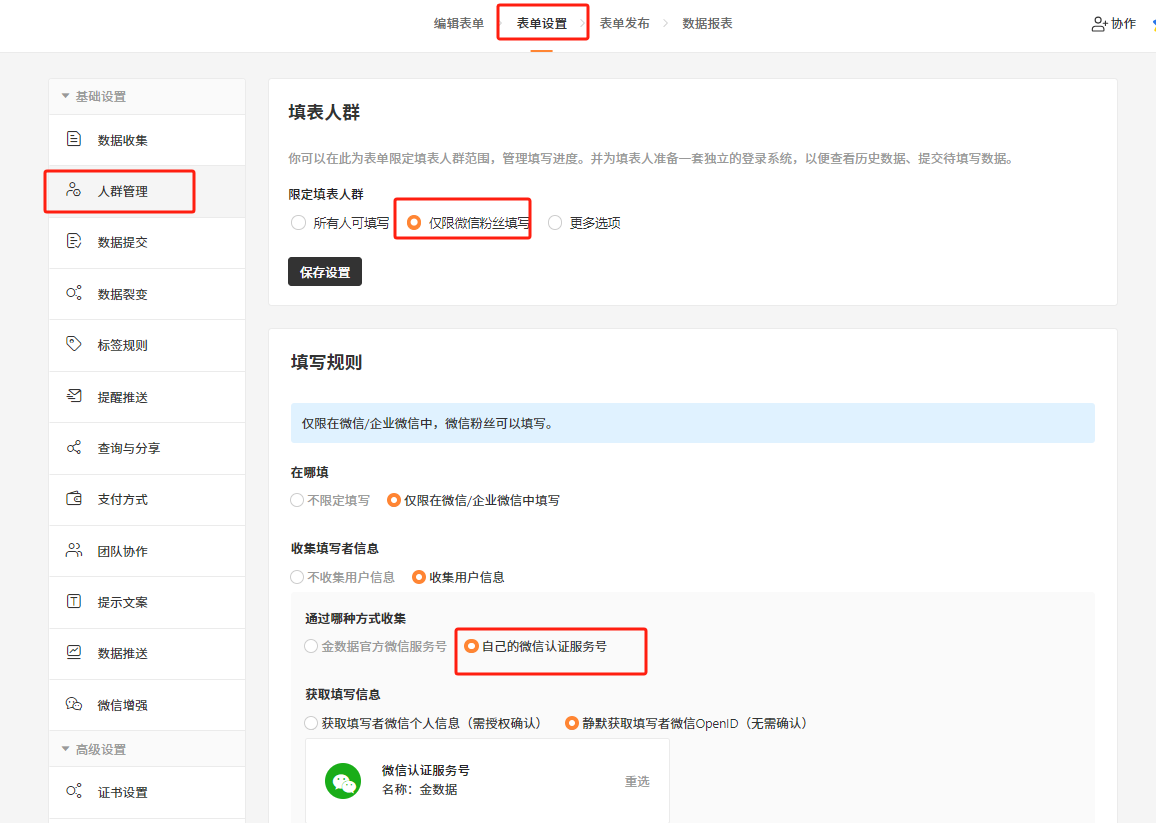Select 静默获取填写者微信OpenID radio
This screenshot has height=823, width=1156.
[571, 723]
